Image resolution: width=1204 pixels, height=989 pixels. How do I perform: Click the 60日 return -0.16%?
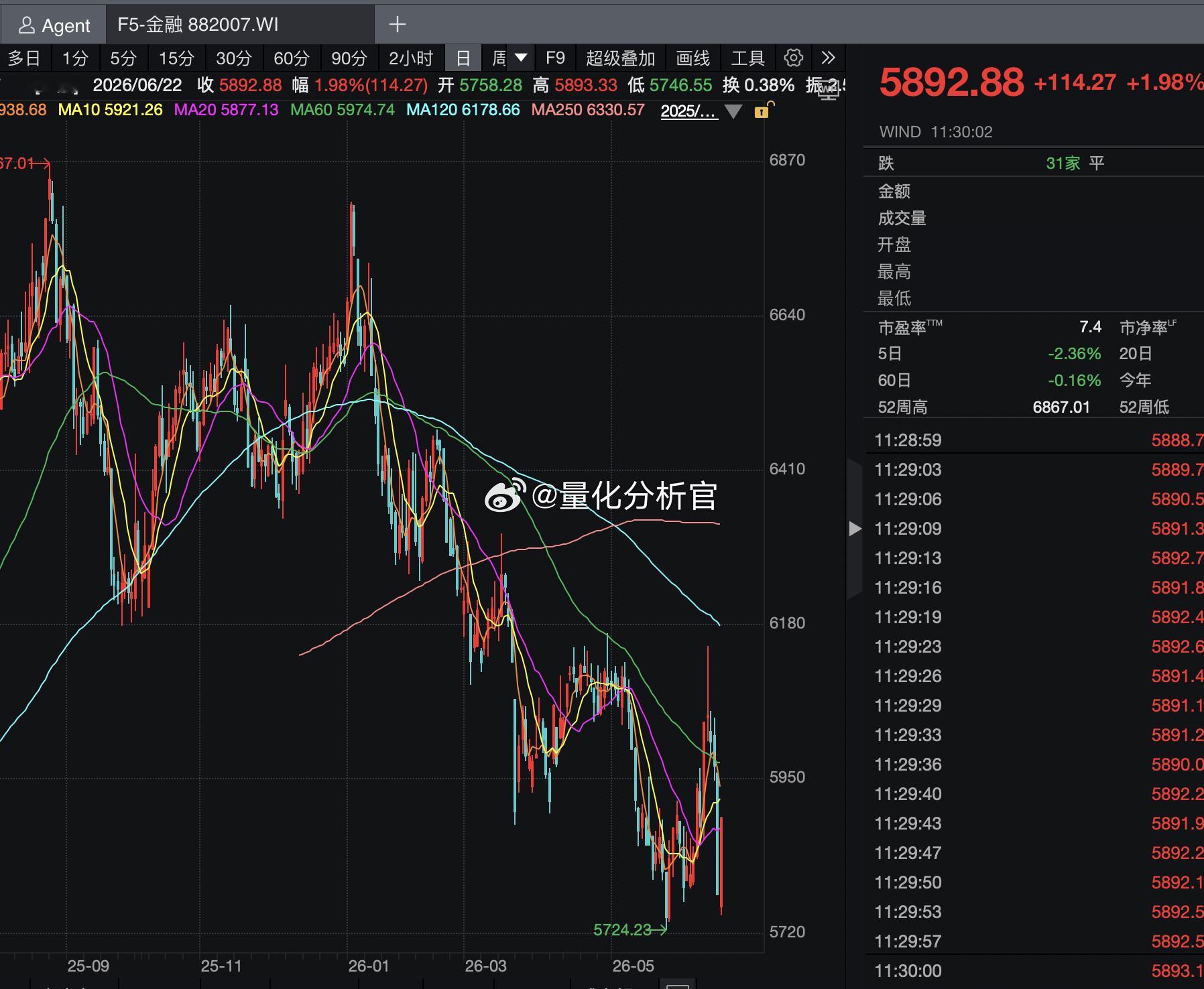coord(1074,381)
